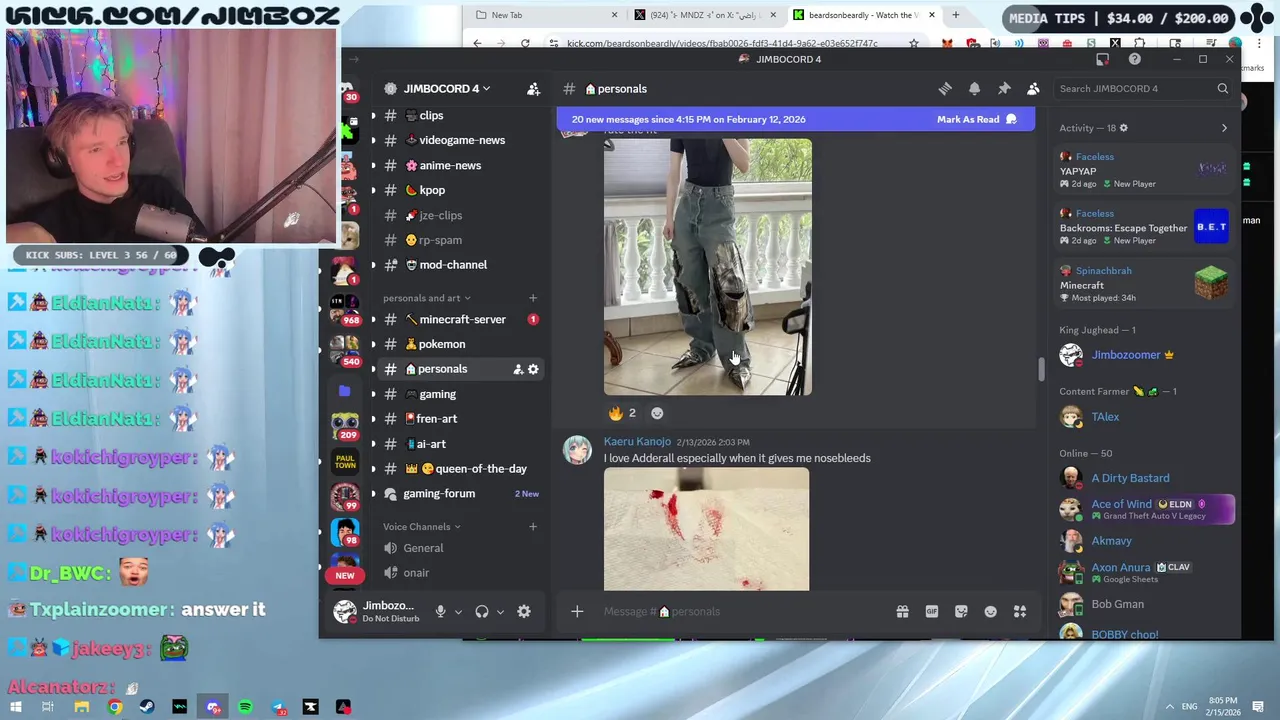Image resolution: width=1280 pixels, height=720 pixels.
Task: Create invite icon on personals channel
Action: [518, 369]
